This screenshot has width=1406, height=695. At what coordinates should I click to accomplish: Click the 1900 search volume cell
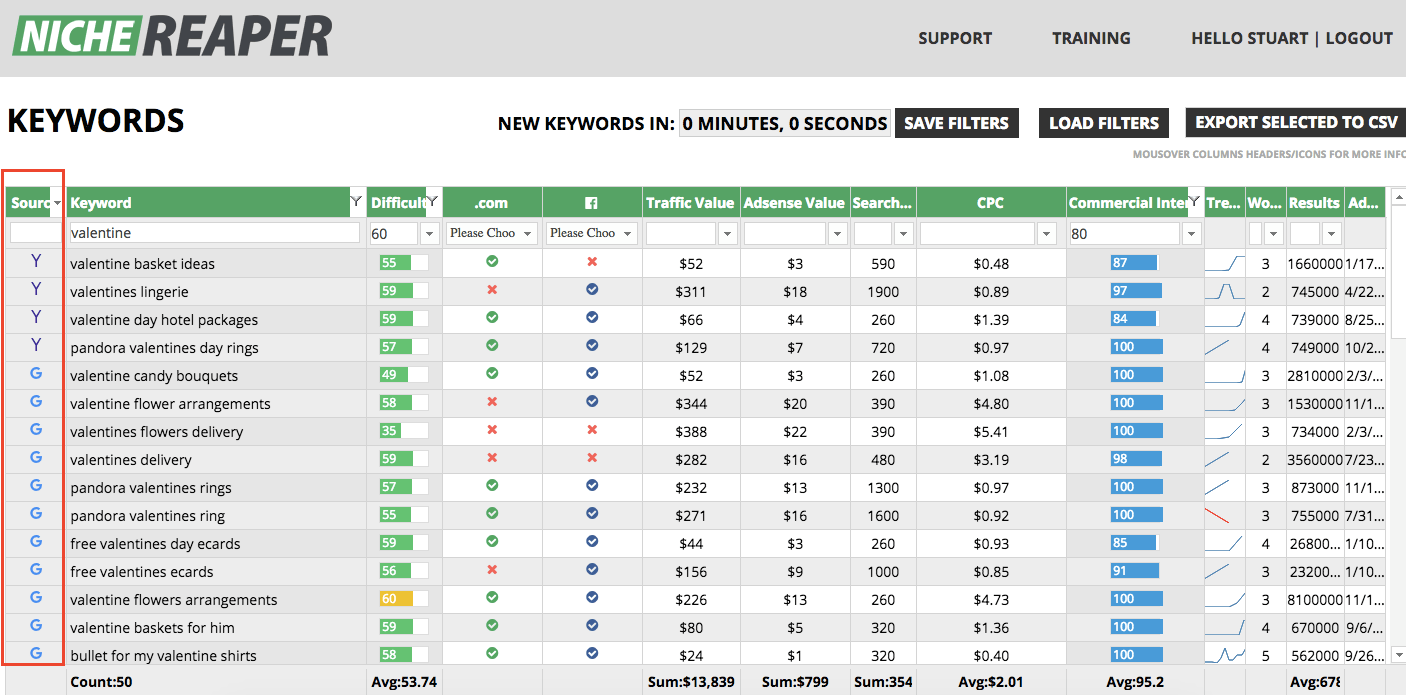pyautogui.click(x=883, y=292)
